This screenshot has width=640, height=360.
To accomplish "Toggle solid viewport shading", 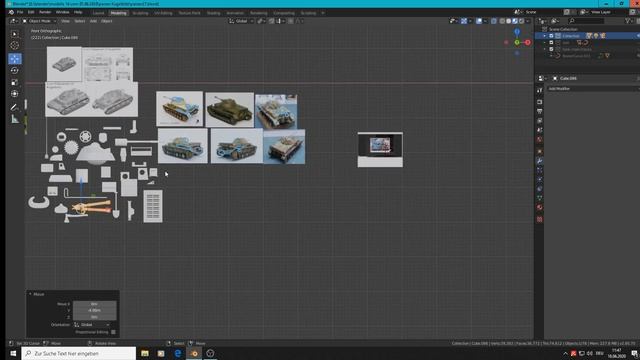I will tap(509, 21).
